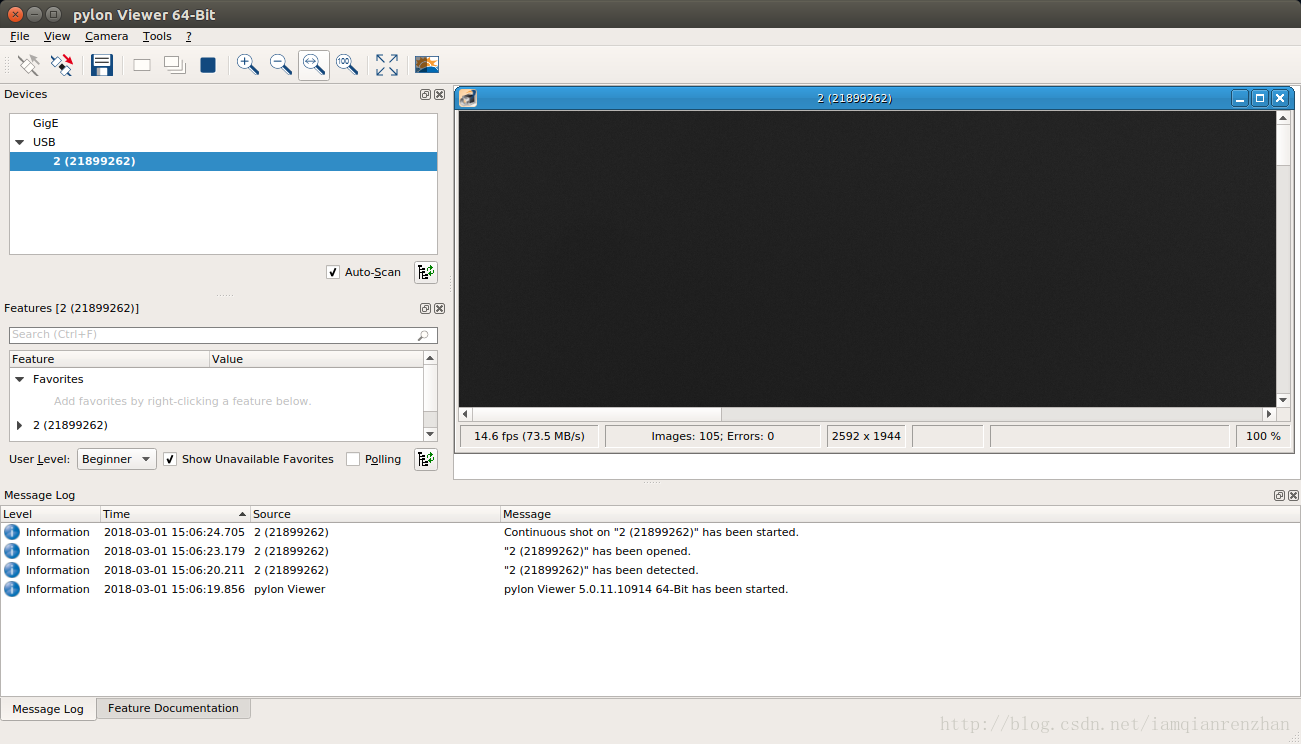
Task: Click the image display picture icon in toolbar
Action: point(427,65)
